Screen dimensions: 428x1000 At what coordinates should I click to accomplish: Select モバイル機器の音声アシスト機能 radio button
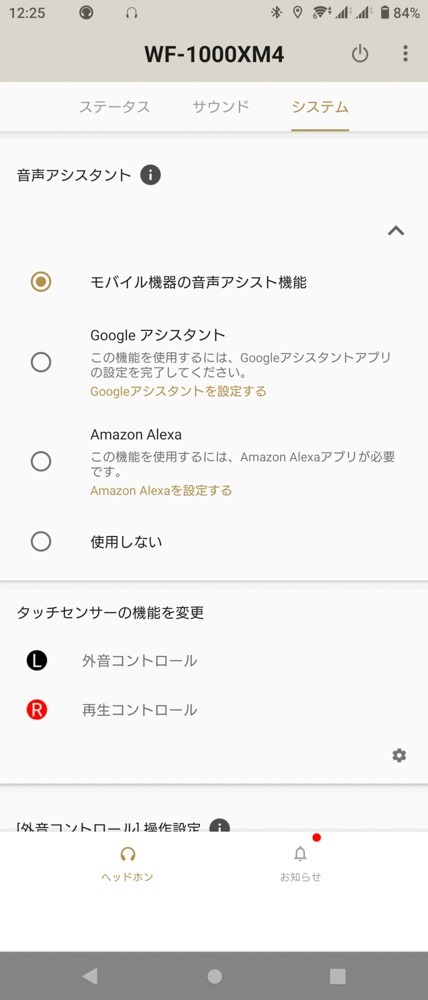click(41, 282)
